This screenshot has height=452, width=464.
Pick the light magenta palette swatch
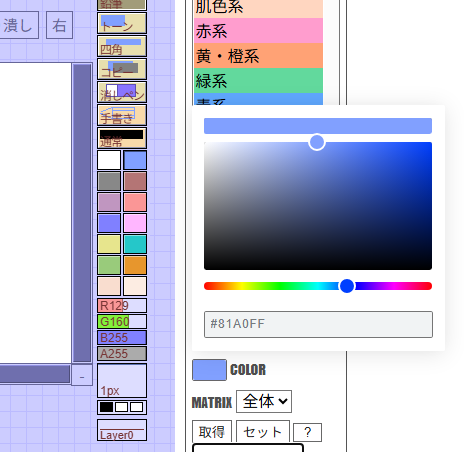[x=135, y=223]
